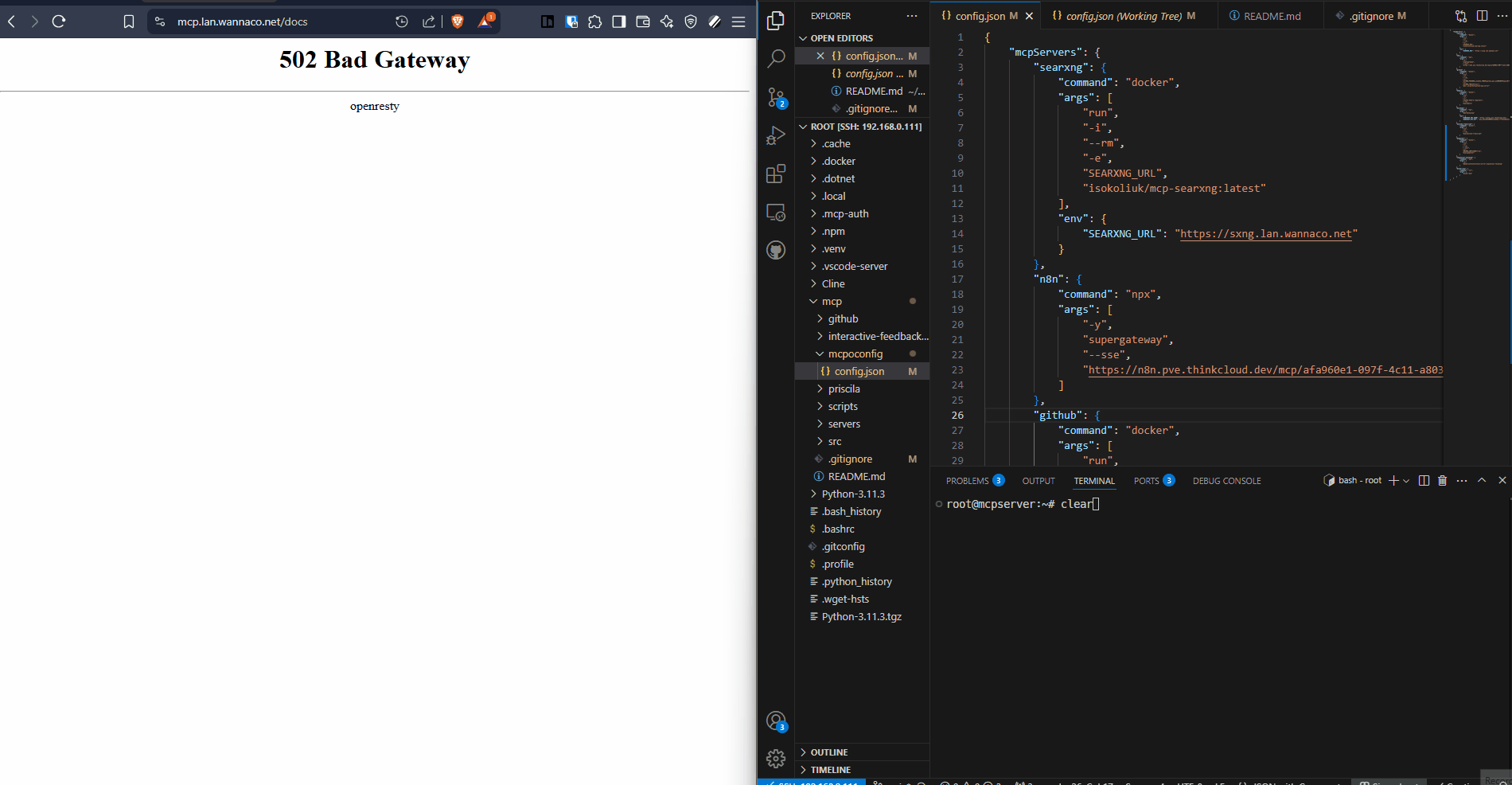
Task: Open the Search view in the activity bar
Action: [776, 59]
